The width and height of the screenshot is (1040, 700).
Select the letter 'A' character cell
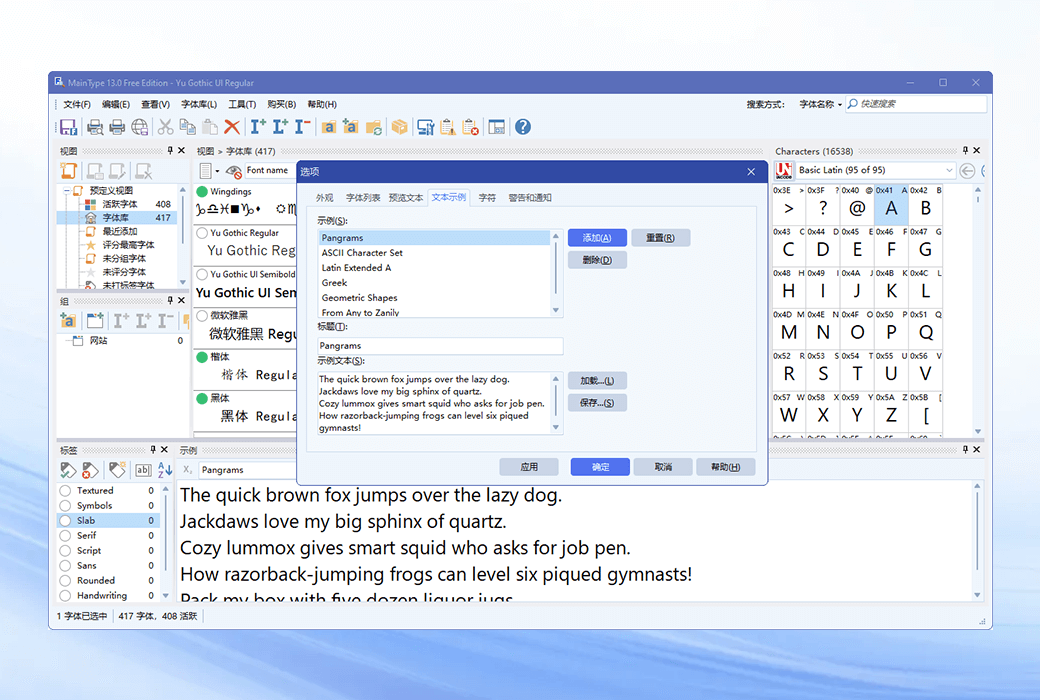click(x=891, y=204)
